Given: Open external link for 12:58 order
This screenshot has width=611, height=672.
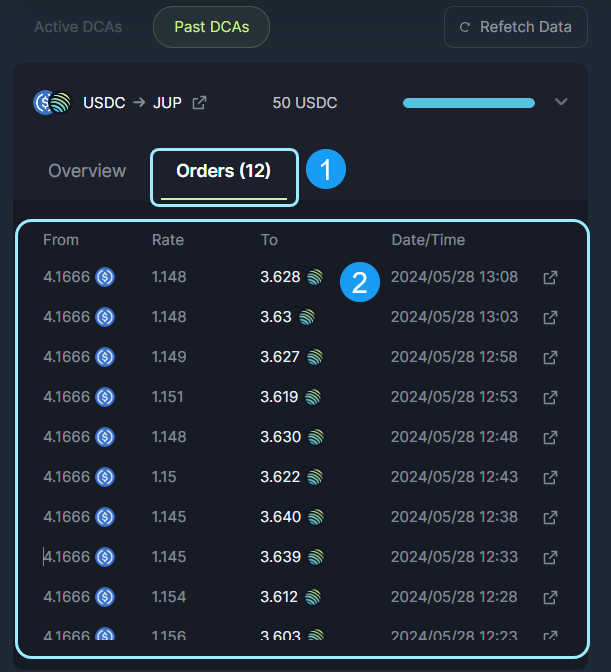Looking at the screenshot, I should 549,357.
